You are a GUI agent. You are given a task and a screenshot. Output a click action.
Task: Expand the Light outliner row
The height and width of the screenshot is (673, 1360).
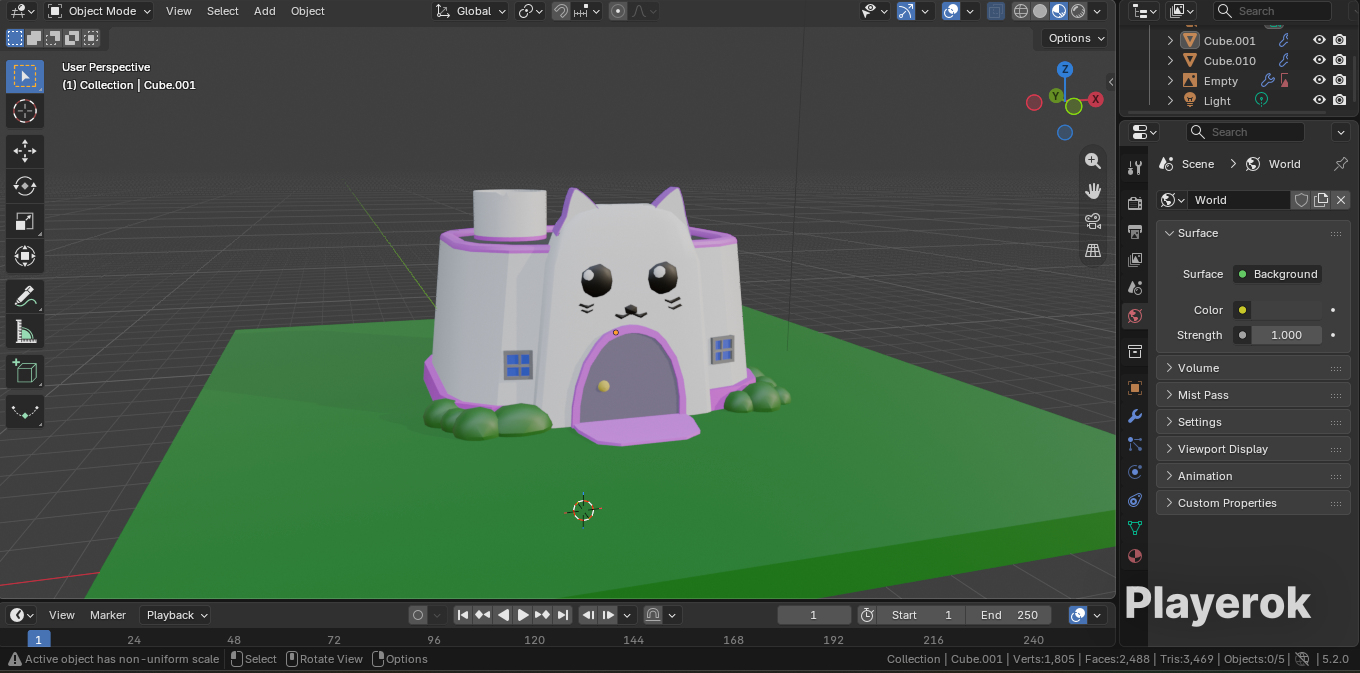click(1171, 101)
